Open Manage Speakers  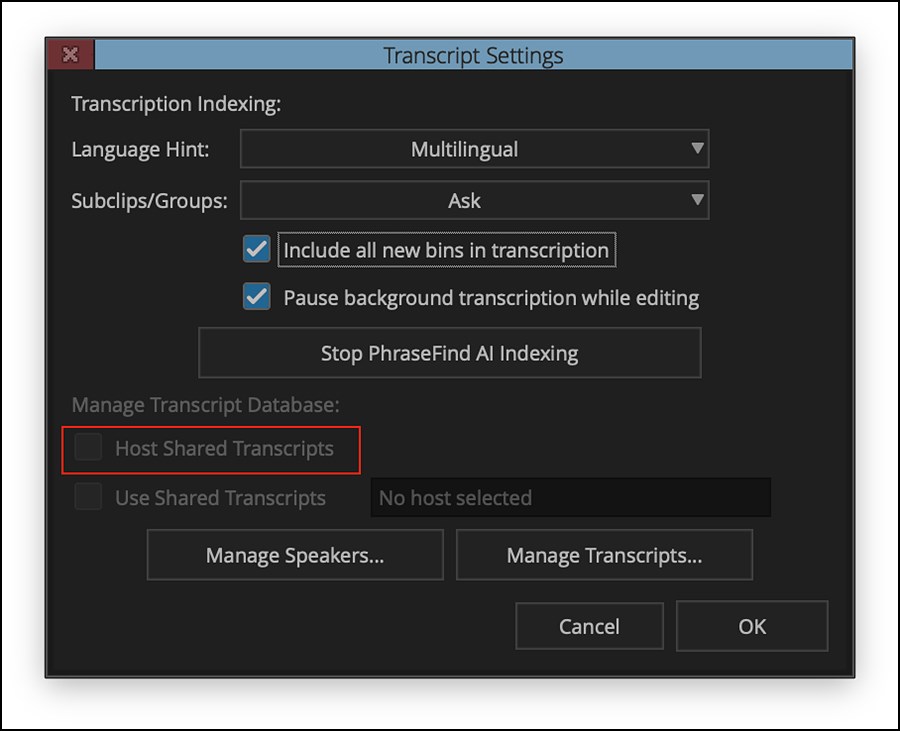pos(295,556)
